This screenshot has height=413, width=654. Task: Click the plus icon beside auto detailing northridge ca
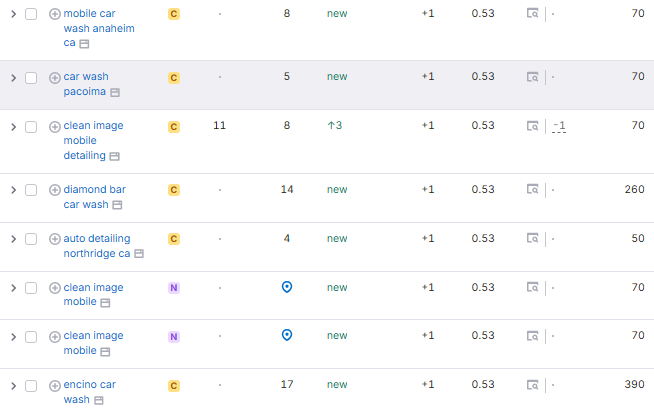tap(55, 239)
